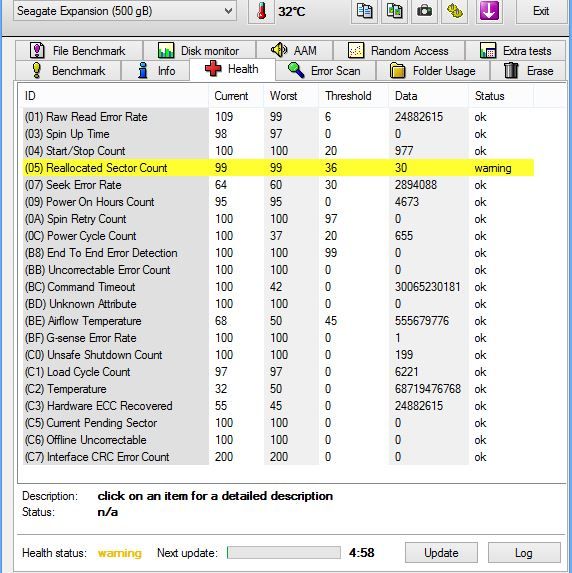This screenshot has width=572, height=573.
Task: Select the highlighted Reallocated Sector Count row
Action: (x=278, y=168)
